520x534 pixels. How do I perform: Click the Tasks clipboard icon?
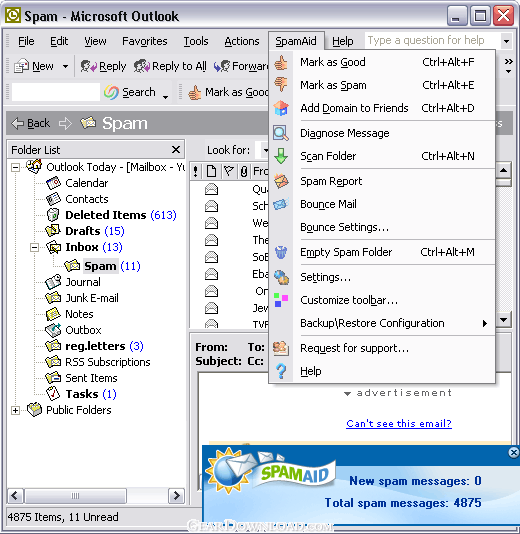point(53,394)
